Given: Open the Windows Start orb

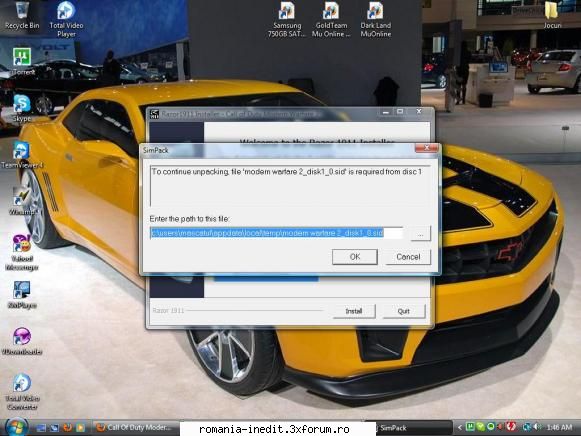Looking at the screenshot, I should (x=16, y=427).
